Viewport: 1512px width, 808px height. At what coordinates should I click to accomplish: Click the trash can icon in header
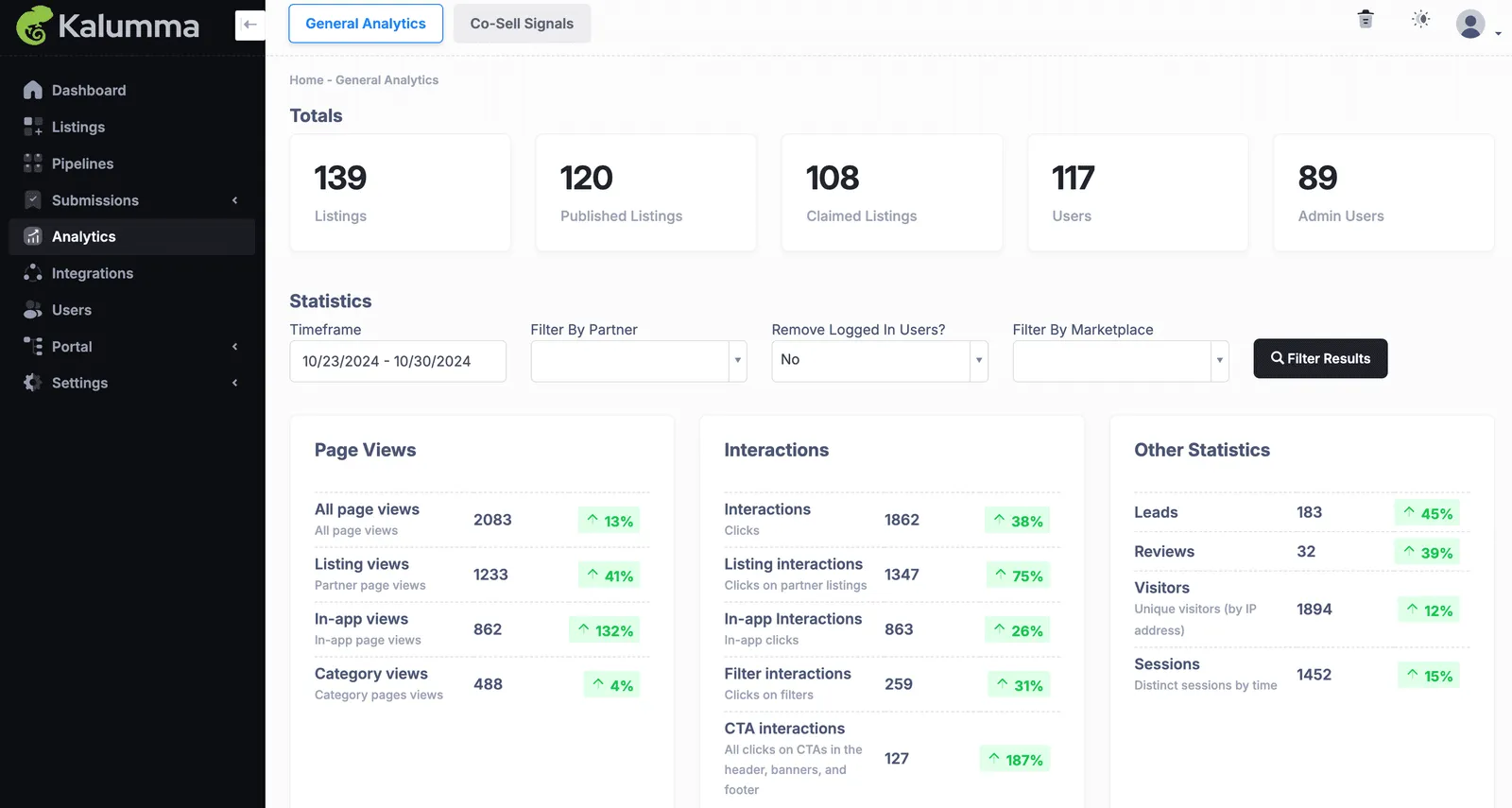tap(1366, 19)
